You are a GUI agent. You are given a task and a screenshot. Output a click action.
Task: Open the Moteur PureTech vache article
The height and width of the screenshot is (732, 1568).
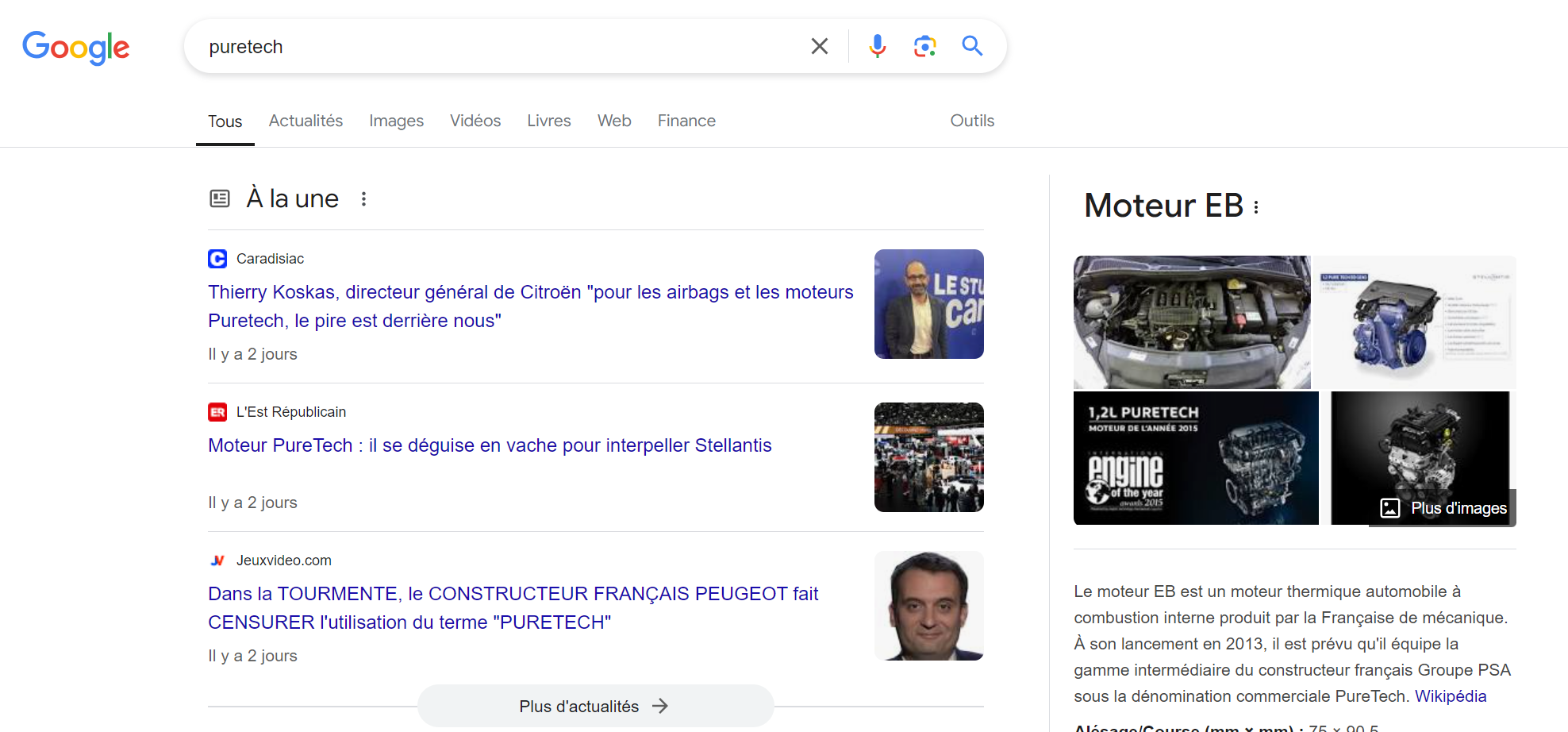pyautogui.click(x=490, y=445)
